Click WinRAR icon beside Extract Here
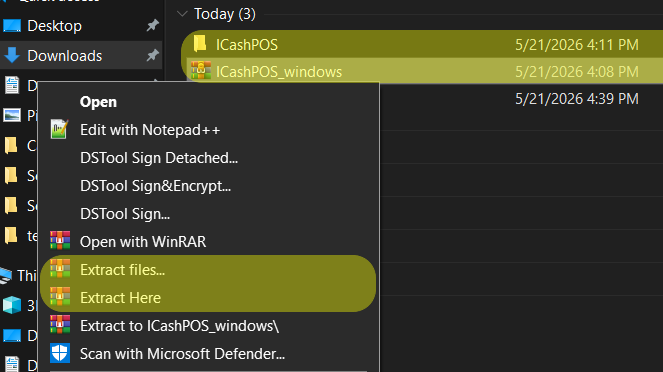Image resolution: width=663 pixels, height=372 pixels. click(60, 296)
